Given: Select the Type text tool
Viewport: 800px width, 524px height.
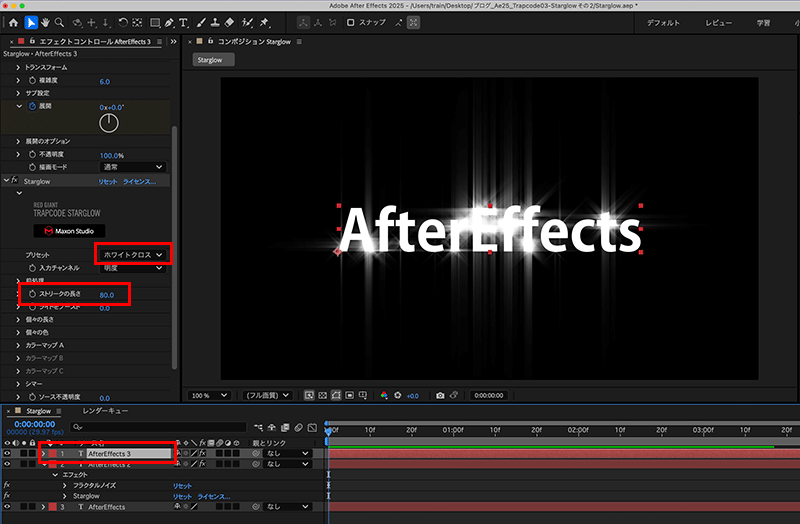Looking at the screenshot, I should (x=183, y=22).
